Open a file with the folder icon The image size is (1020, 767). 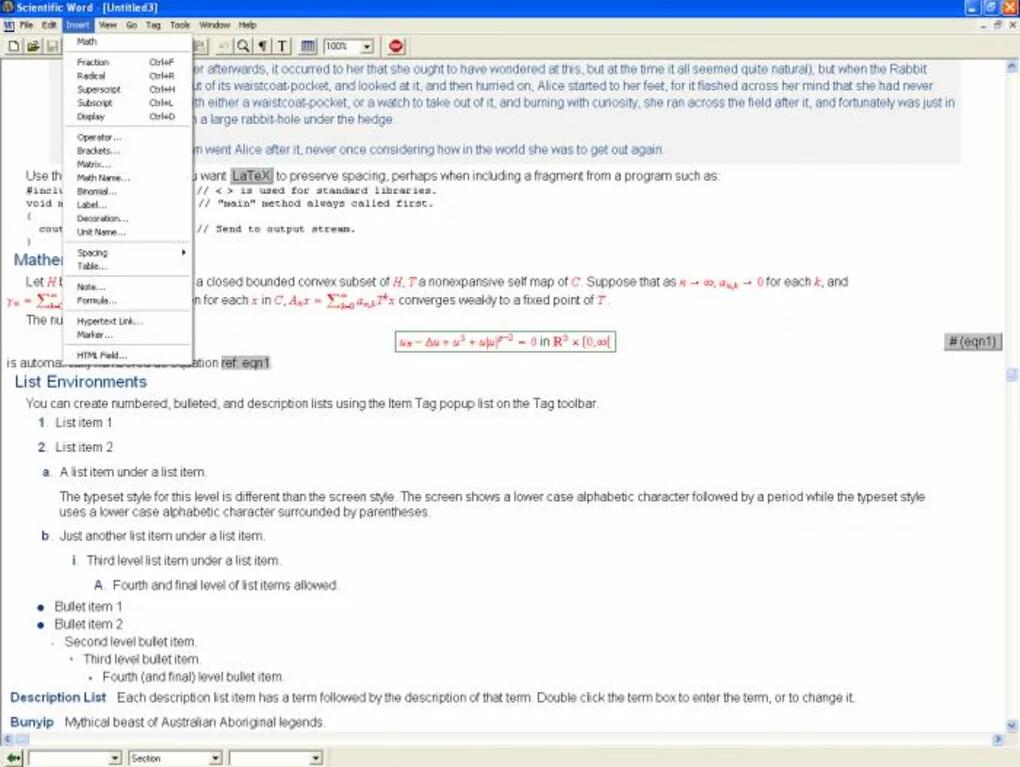tap(33, 46)
